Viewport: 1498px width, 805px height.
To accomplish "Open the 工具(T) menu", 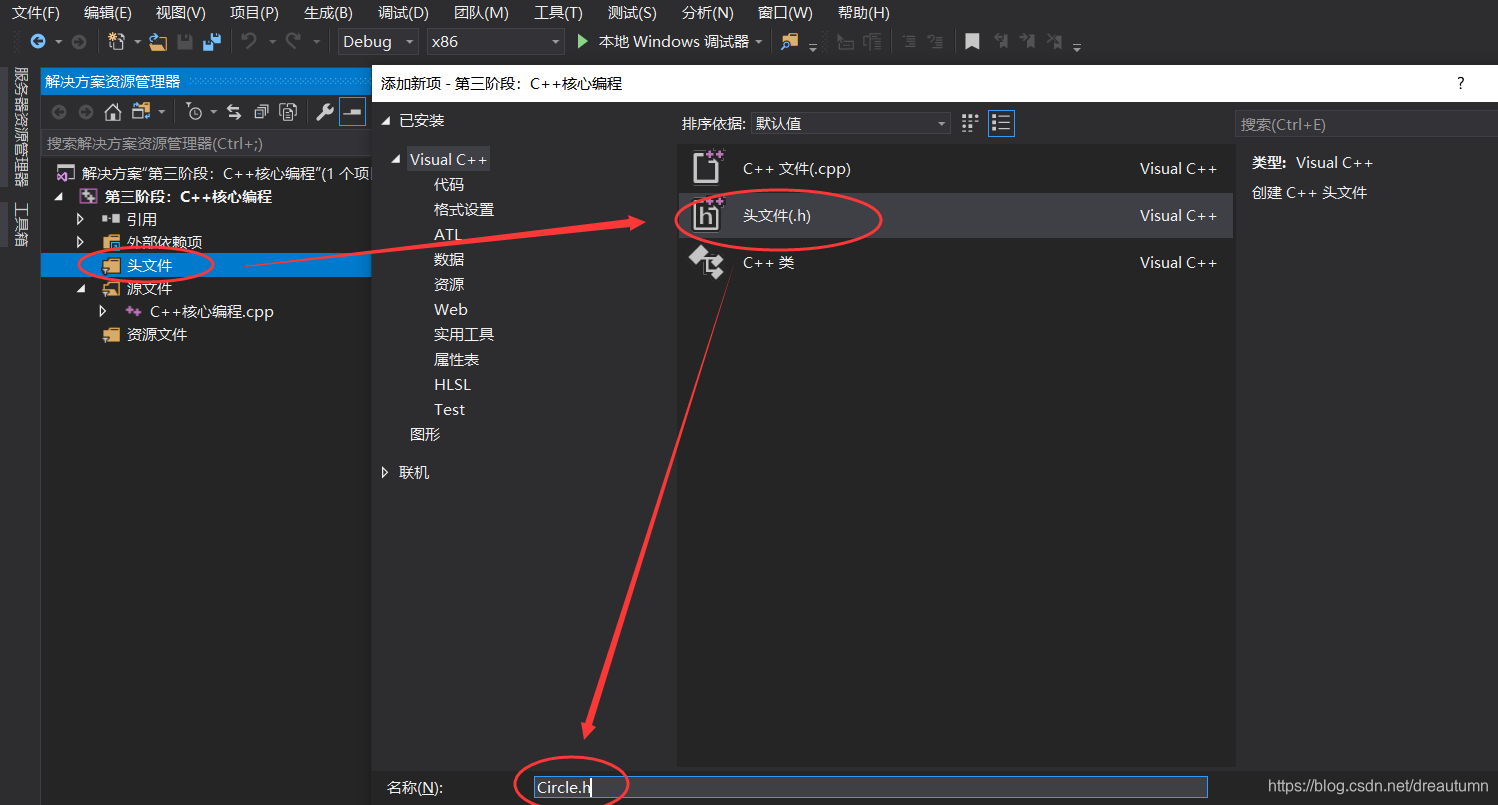I will click(558, 13).
